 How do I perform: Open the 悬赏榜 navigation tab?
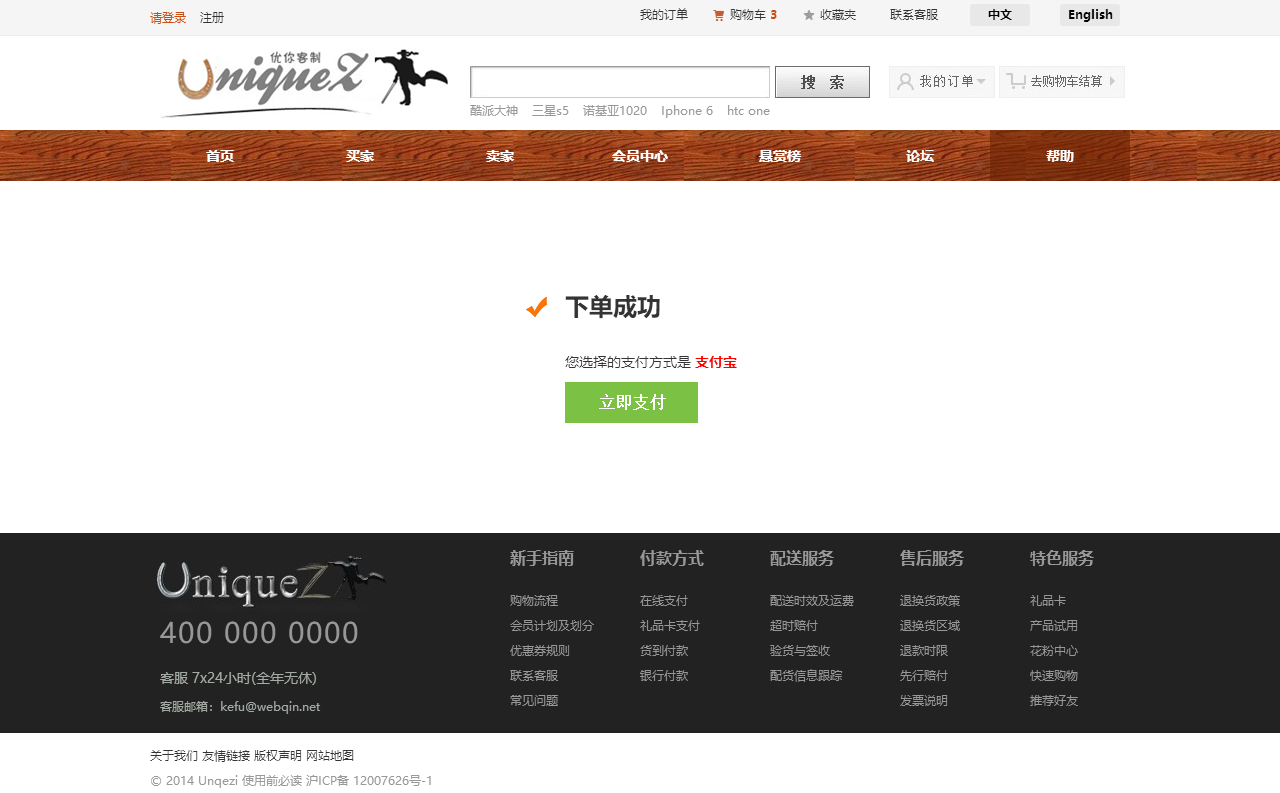pos(779,156)
